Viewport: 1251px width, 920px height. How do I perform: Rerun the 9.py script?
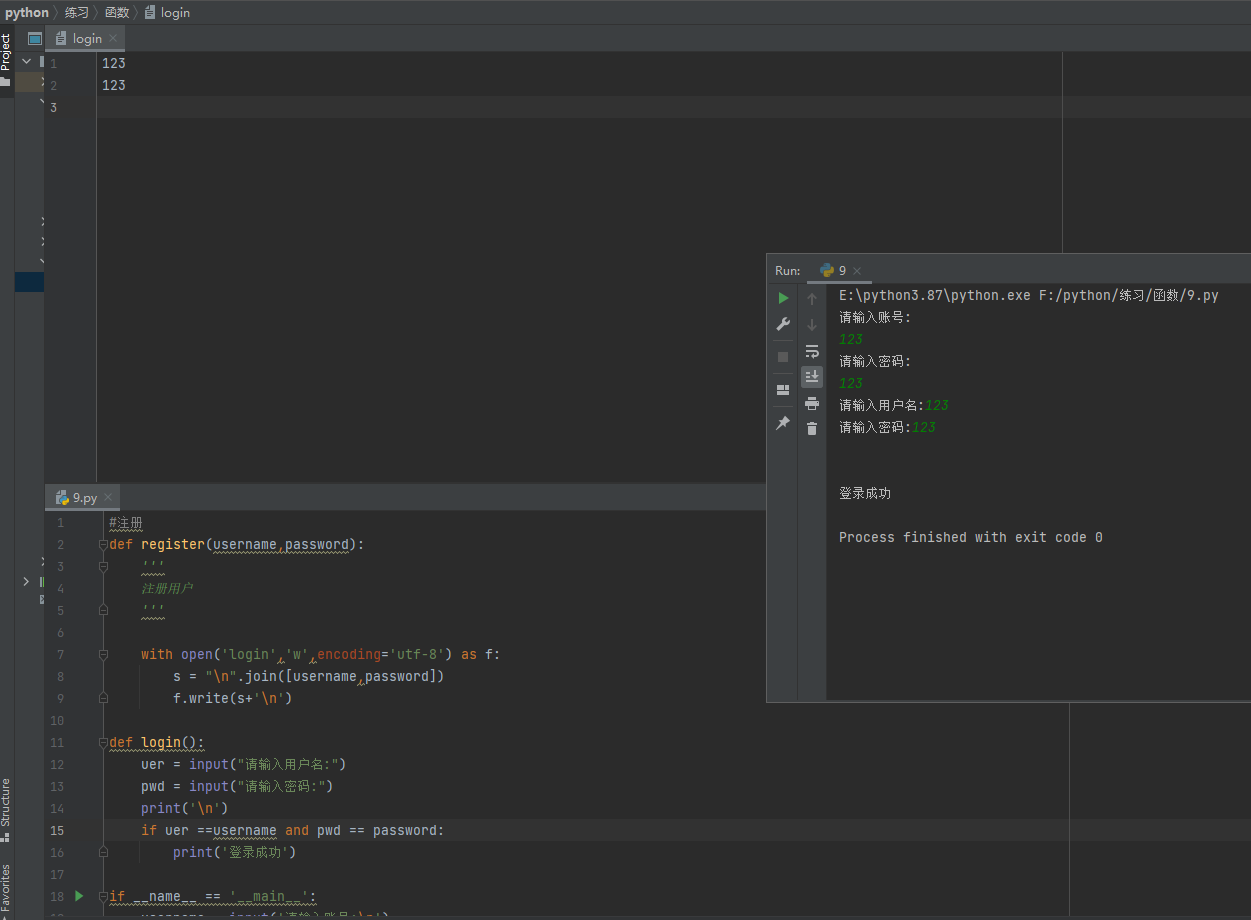pyautogui.click(x=783, y=297)
